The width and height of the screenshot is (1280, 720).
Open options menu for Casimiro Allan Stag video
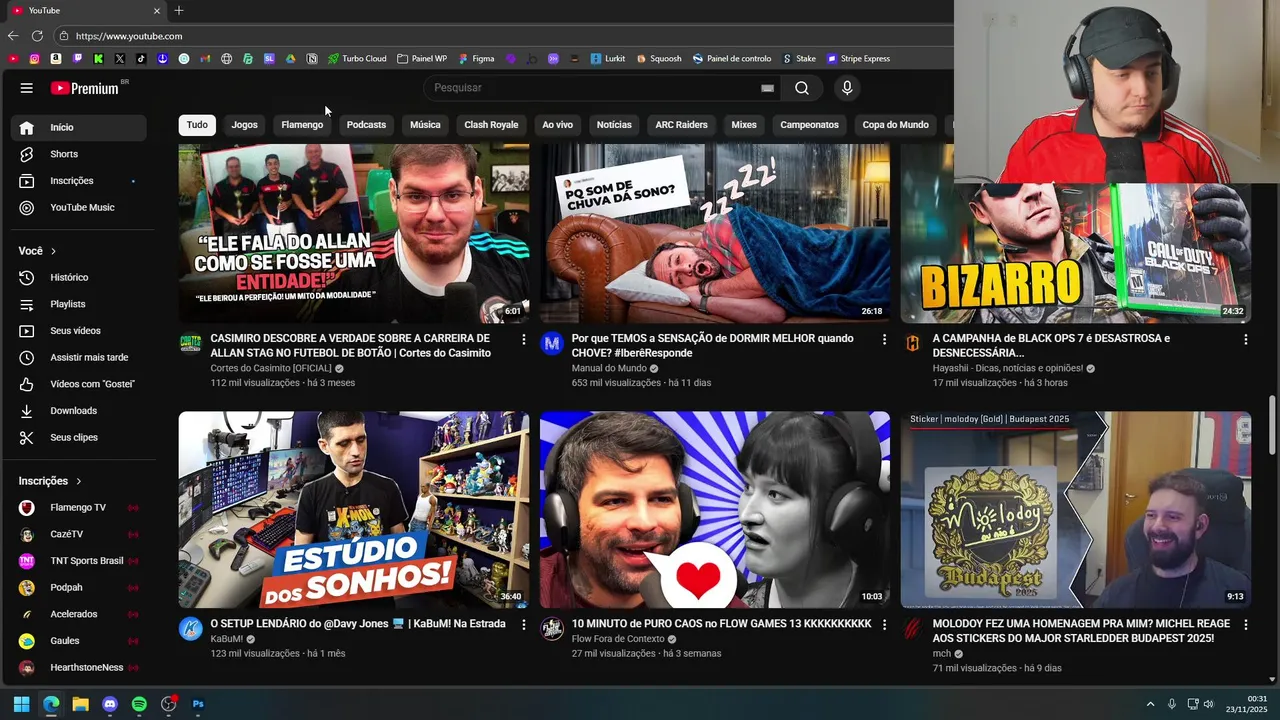click(x=523, y=340)
